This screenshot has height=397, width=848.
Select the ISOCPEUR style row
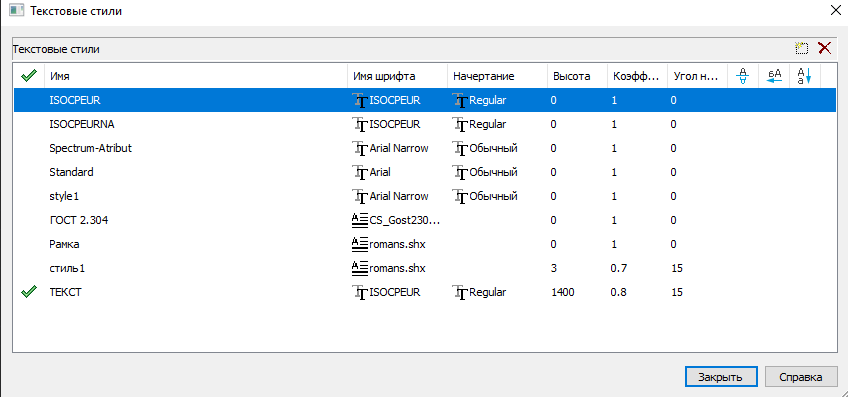pyautogui.click(x=425, y=100)
